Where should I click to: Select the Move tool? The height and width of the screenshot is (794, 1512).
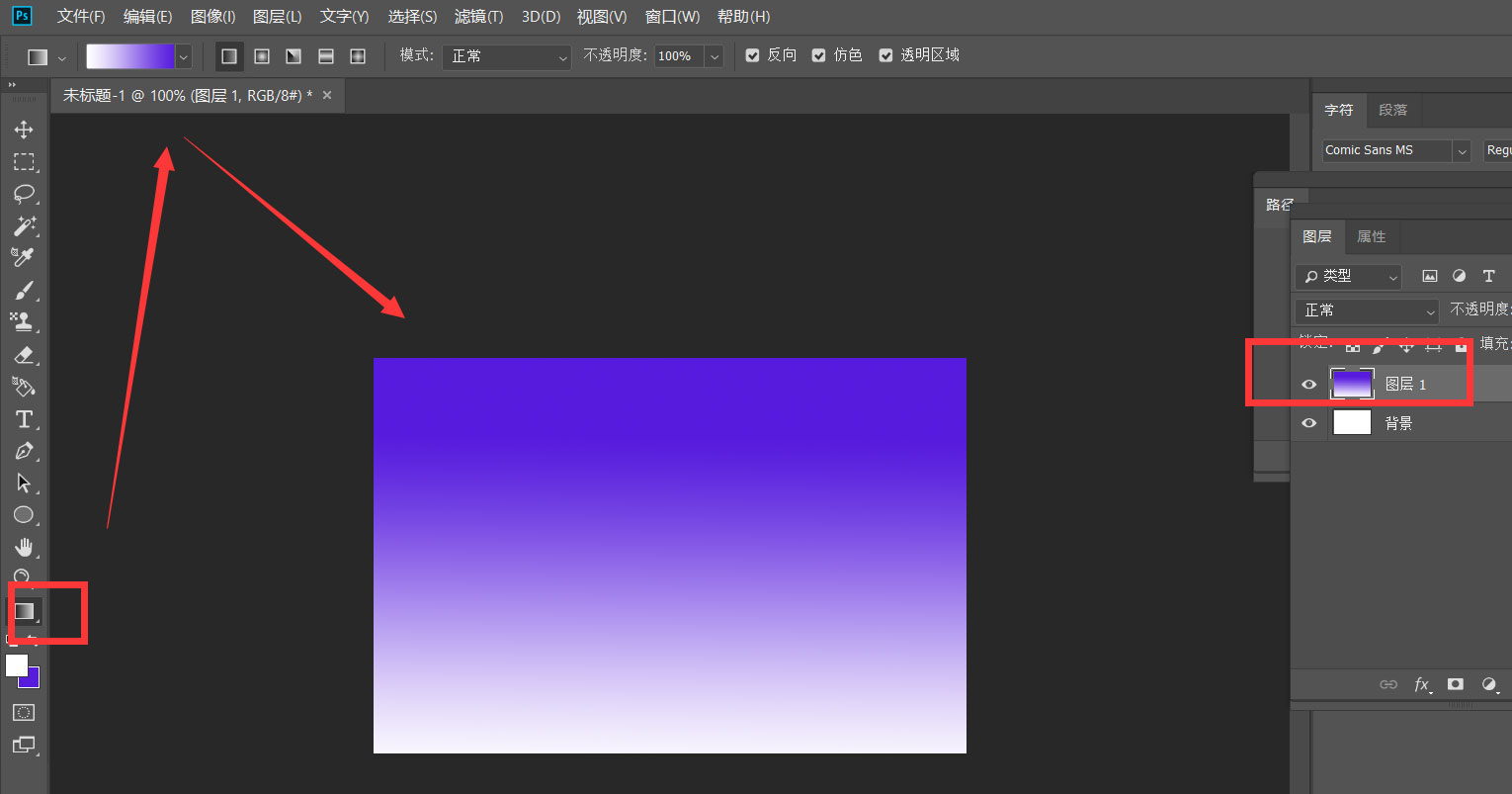24,130
